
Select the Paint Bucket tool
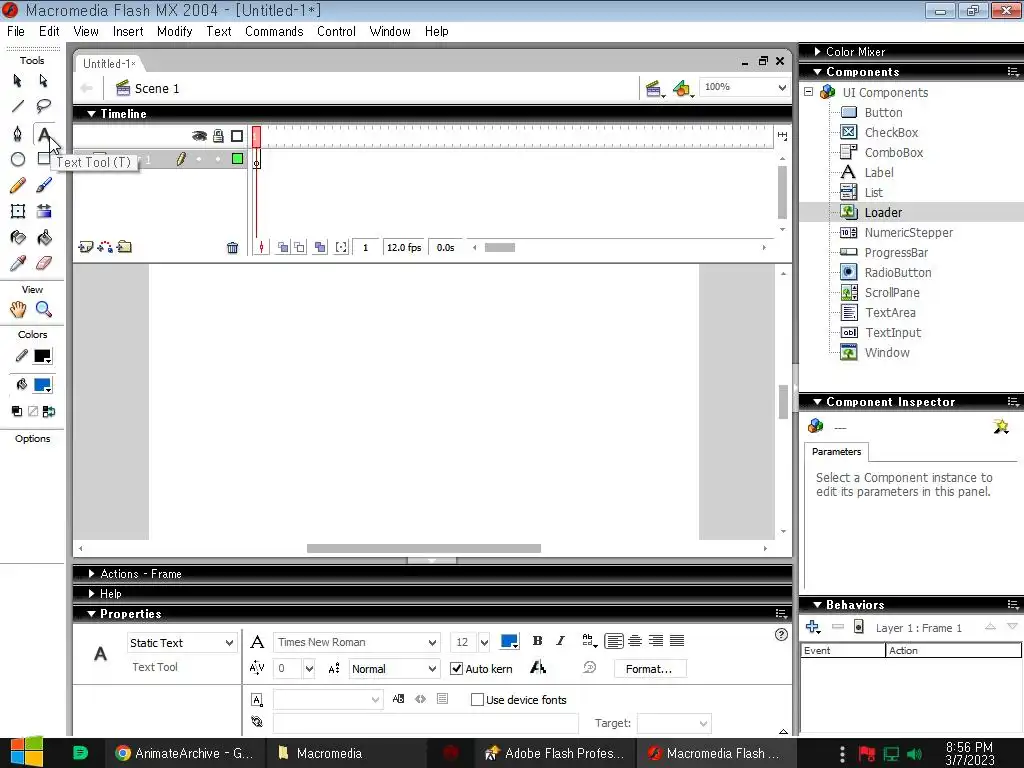point(44,238)
